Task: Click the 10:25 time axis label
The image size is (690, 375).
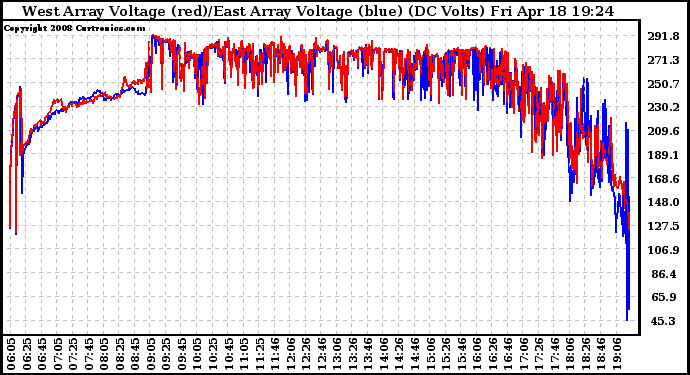Action: click(x=213, y=354)
